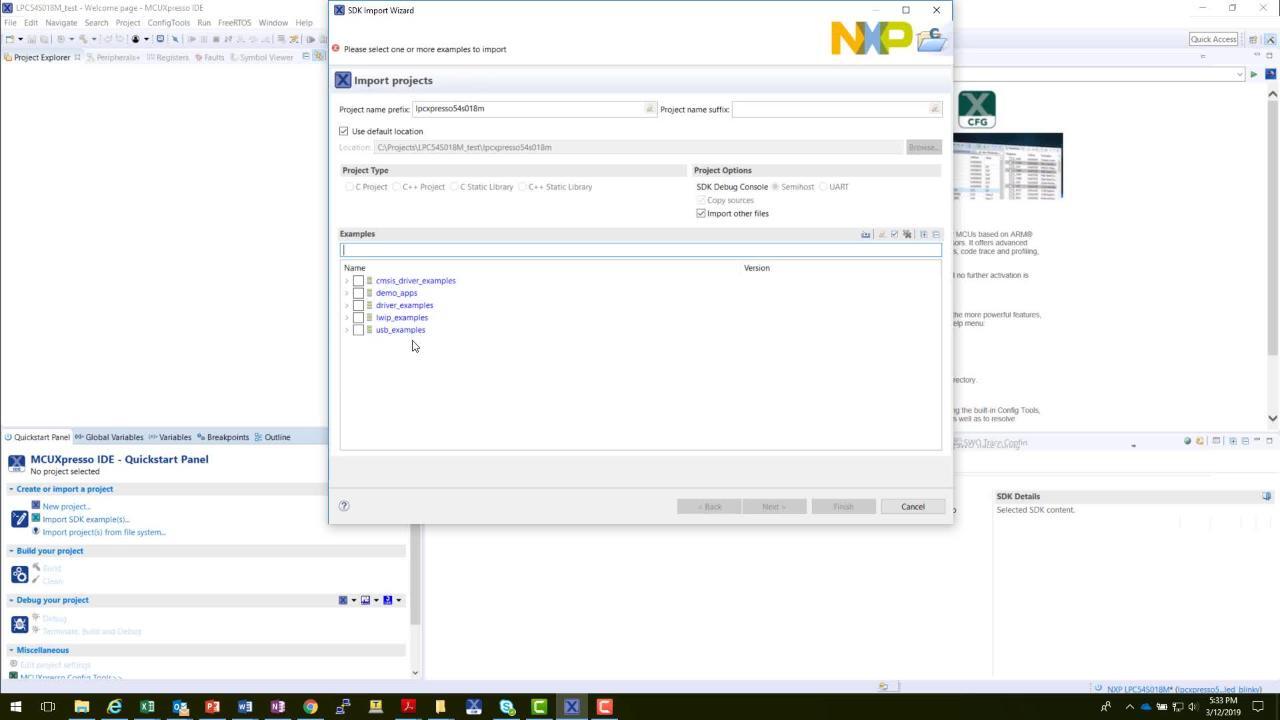
Task: Expand the lwip_examples tree node
Action: (x=347, y=318)
